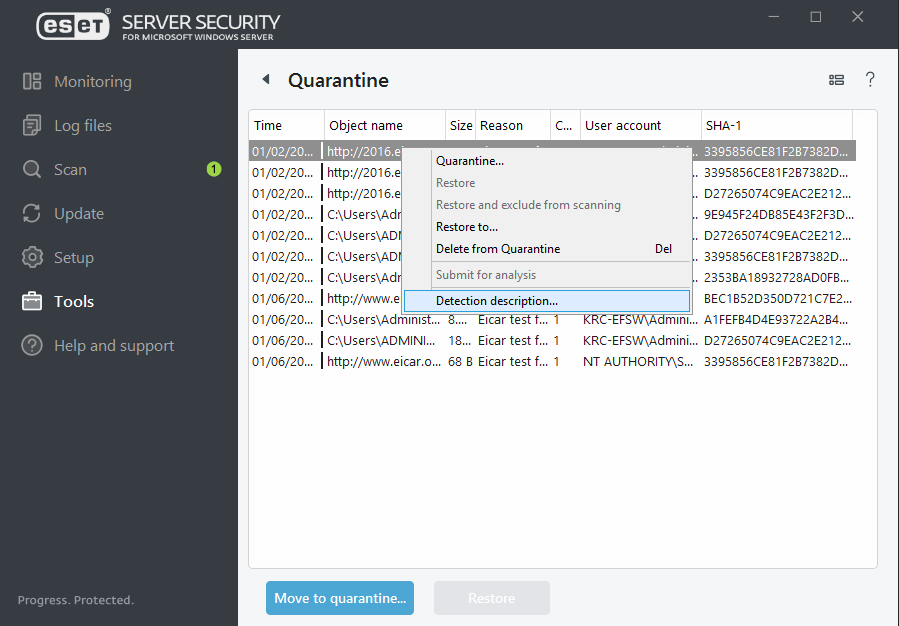
Task: Click the question mark help icon
Action: [870, 80]
